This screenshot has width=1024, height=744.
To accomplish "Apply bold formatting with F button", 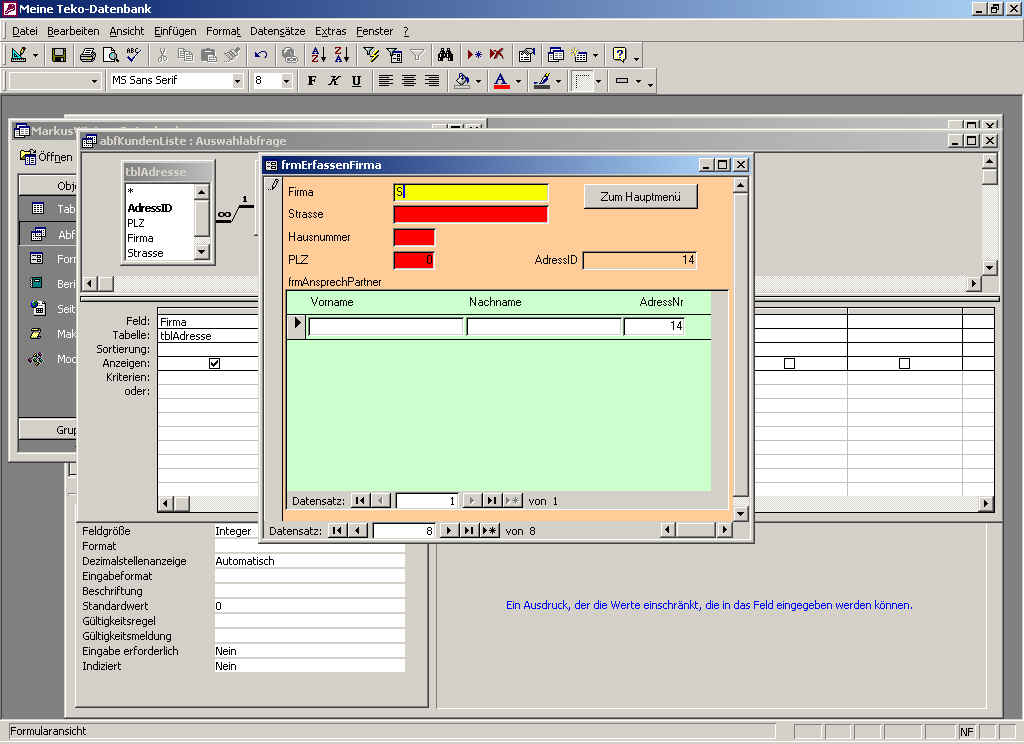I will point(312,81).
